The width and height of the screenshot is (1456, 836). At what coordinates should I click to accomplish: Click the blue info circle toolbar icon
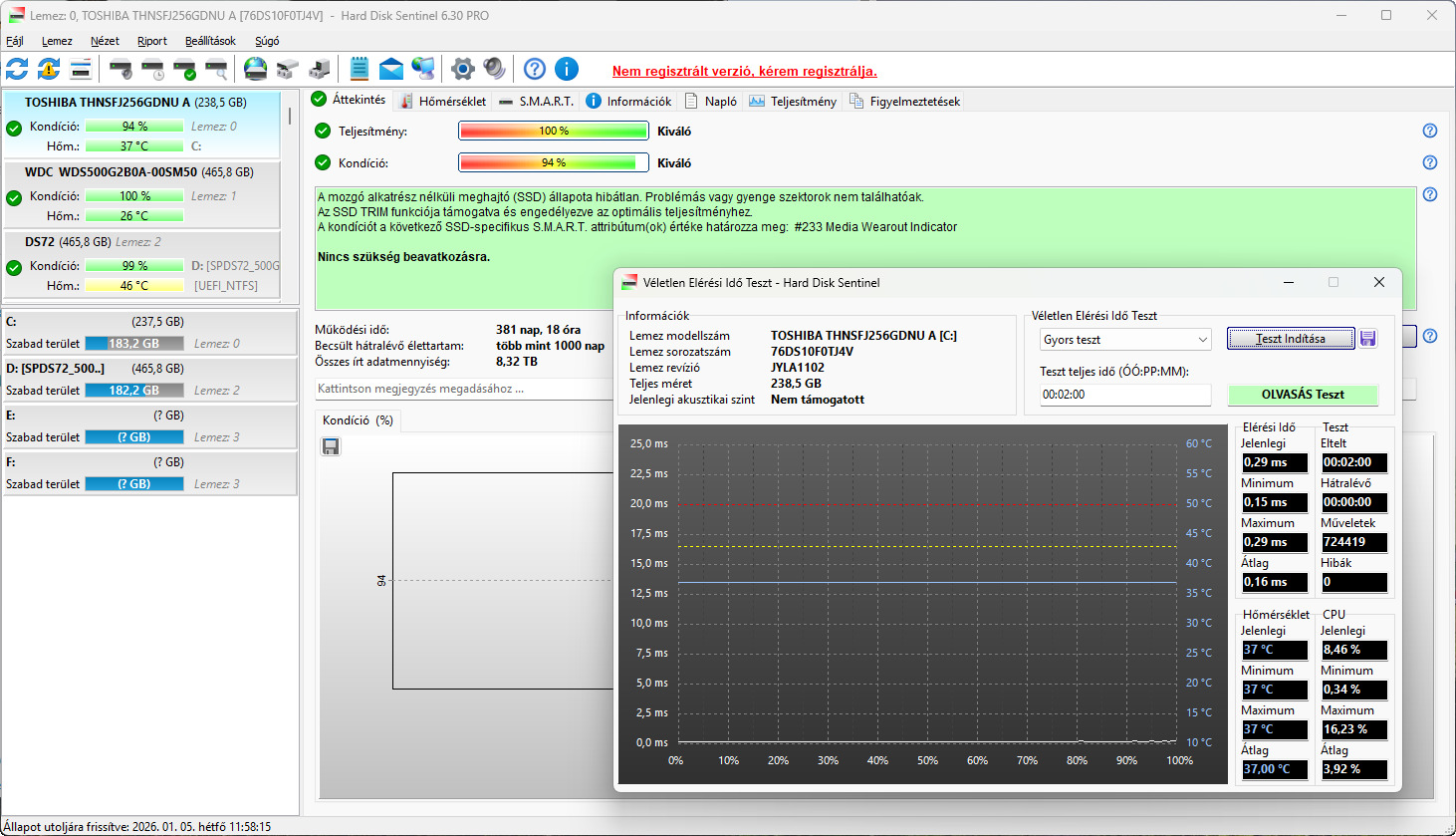coord(567,69)
